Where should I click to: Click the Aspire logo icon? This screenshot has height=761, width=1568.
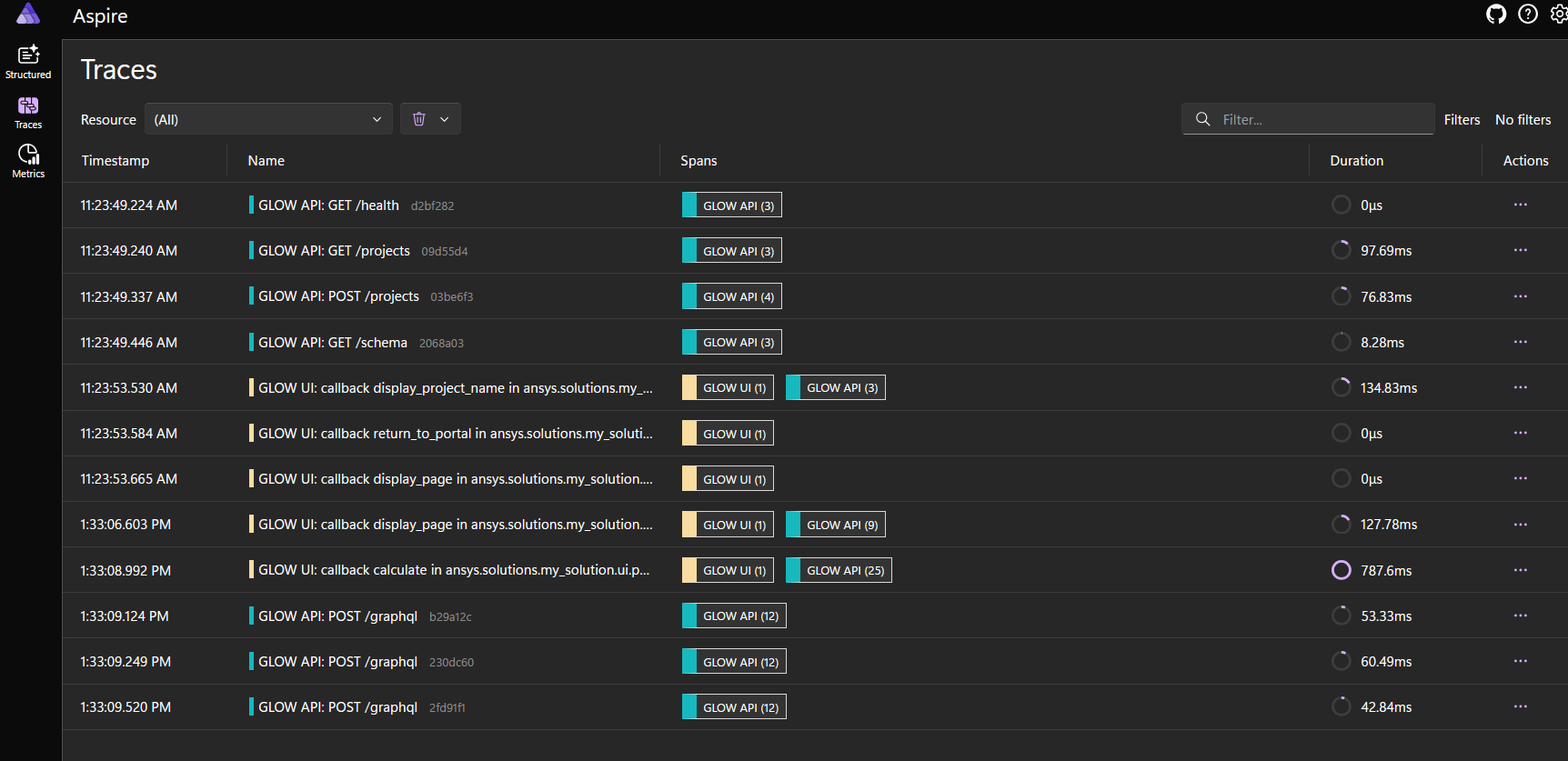pyautogui.click(x=28, y=14)
